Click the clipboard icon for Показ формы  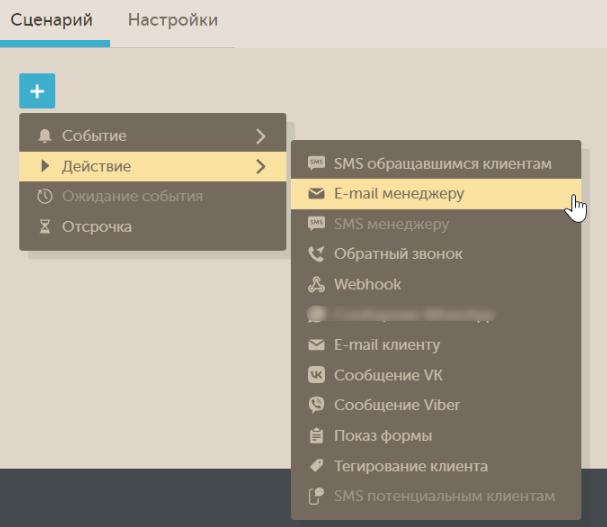pos(316,436)
